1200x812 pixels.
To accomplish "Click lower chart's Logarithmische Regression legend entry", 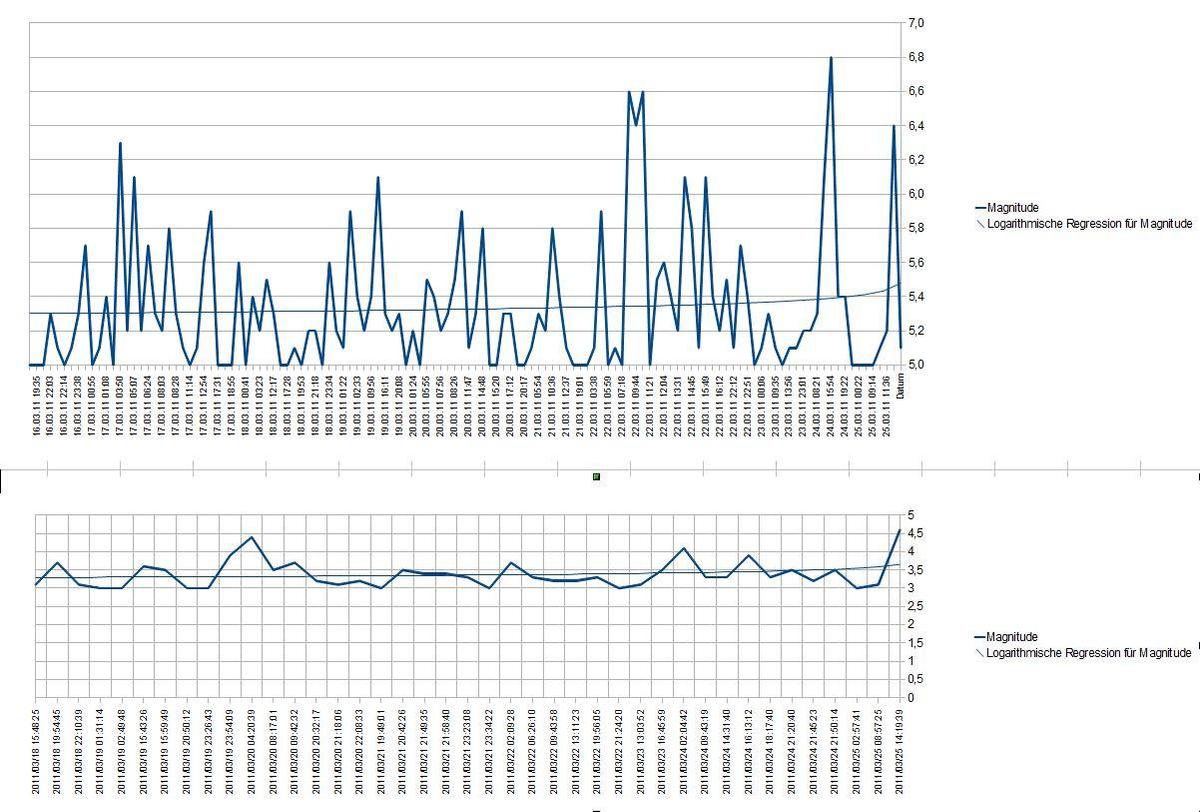I will [1082, 653].
